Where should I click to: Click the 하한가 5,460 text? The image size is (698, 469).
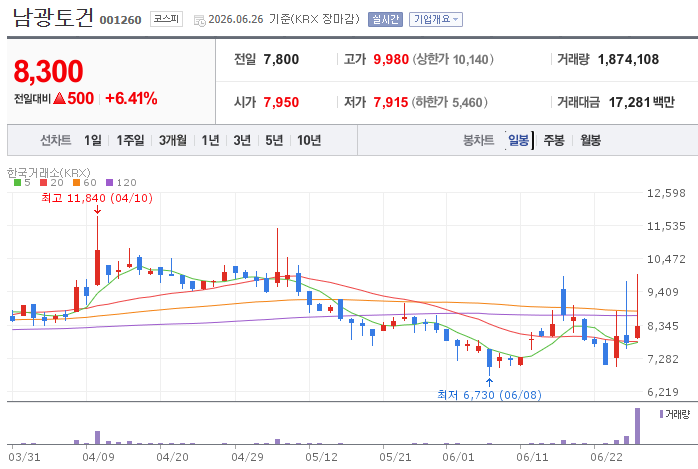[449, 102]
